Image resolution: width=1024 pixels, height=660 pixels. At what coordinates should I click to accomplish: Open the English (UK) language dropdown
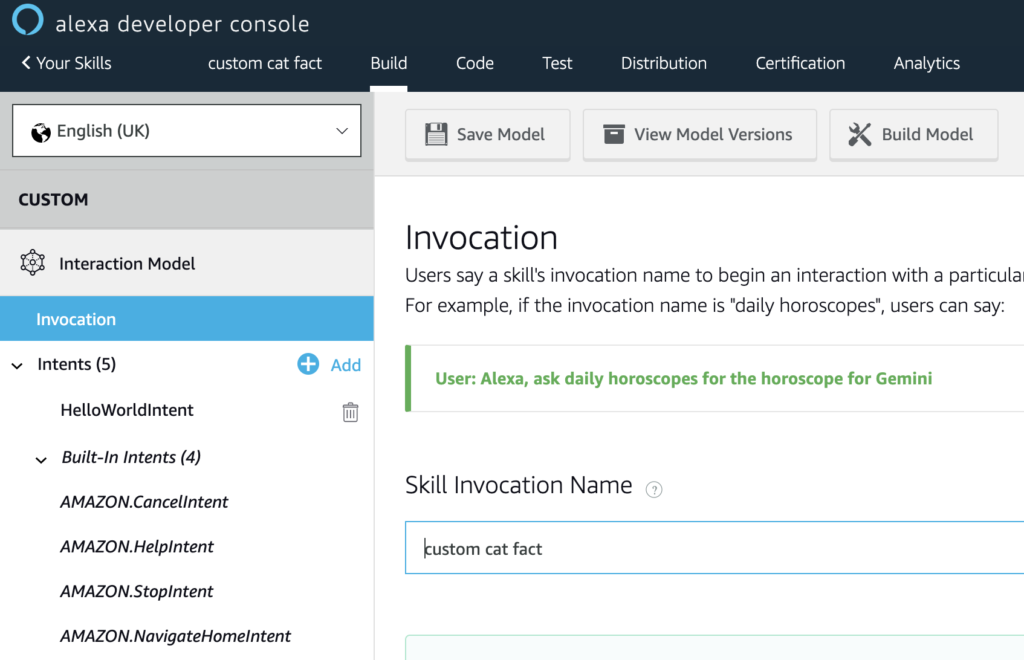[x=187, y=131]
